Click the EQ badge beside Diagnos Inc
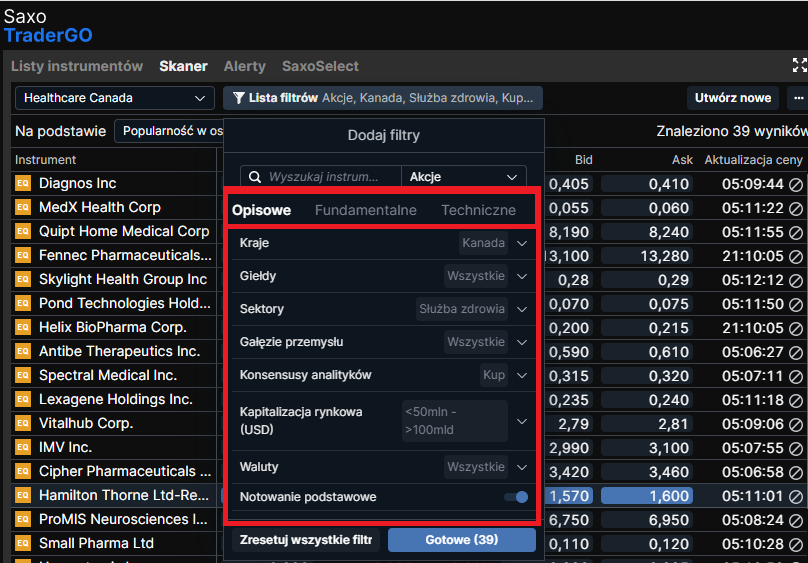 pyautogui.click(x=23, y=184)
